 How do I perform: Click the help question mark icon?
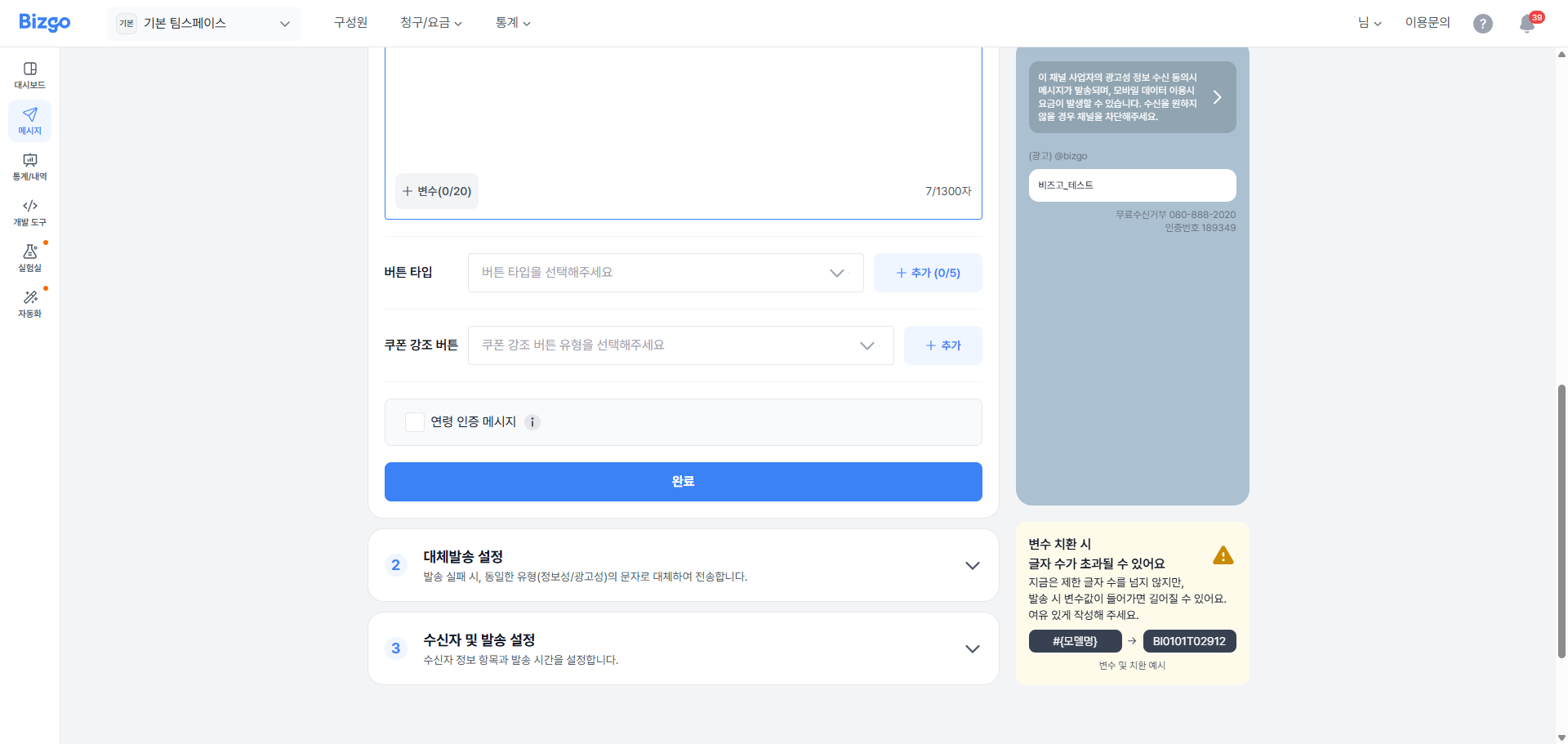pyautogui.click(x=1483, y=24)
